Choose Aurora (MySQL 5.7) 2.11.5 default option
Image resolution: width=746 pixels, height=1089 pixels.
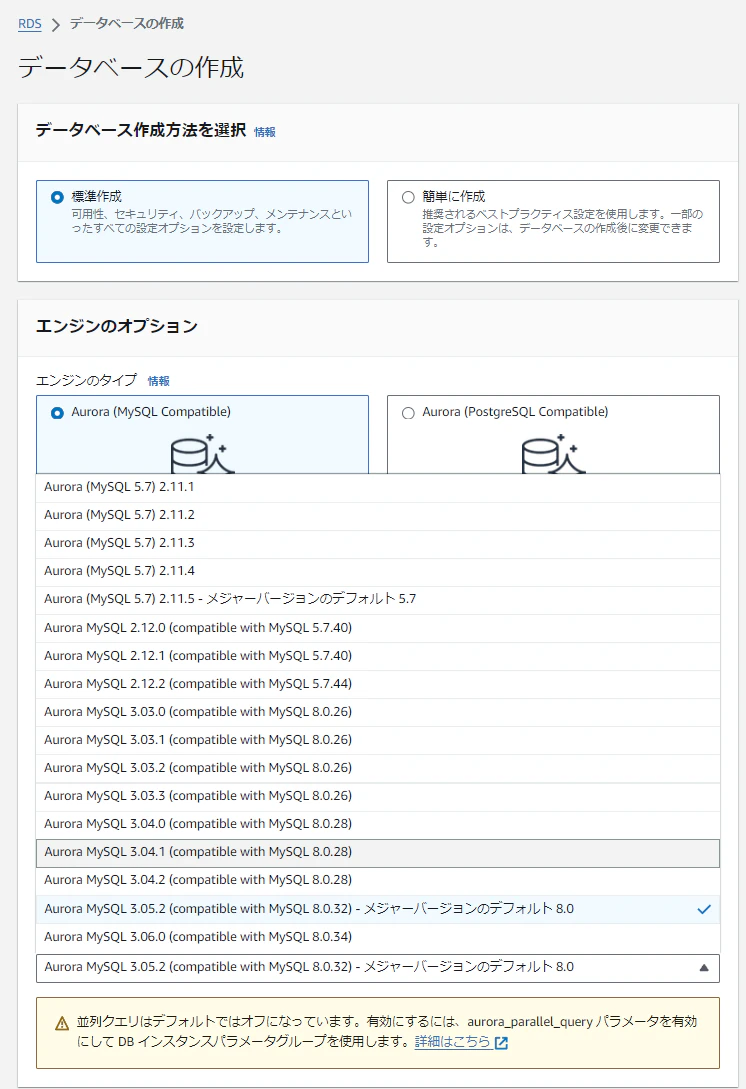(378, 600)
